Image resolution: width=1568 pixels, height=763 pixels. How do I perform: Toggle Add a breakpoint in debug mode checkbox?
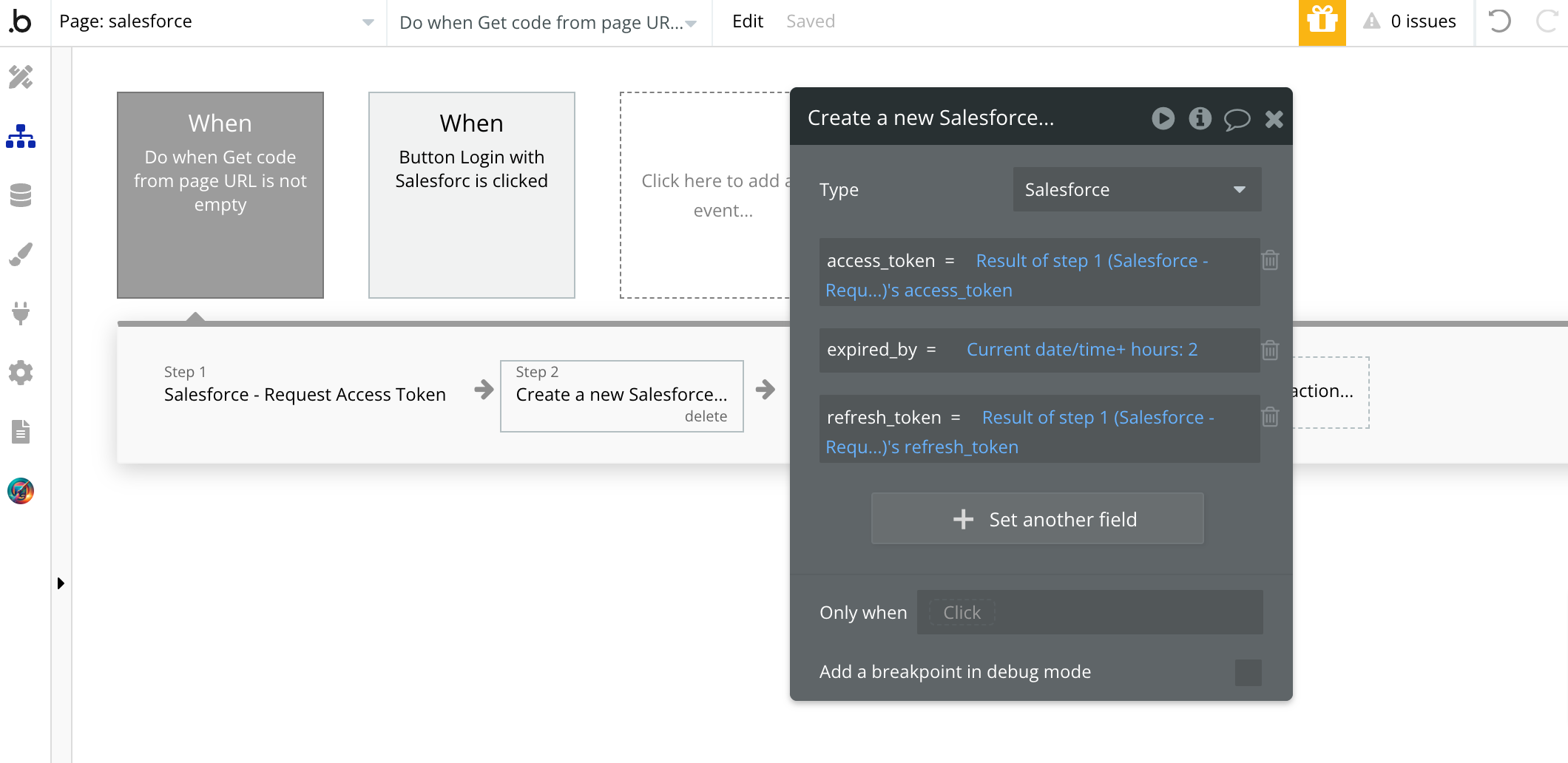tap(1248, 672)
